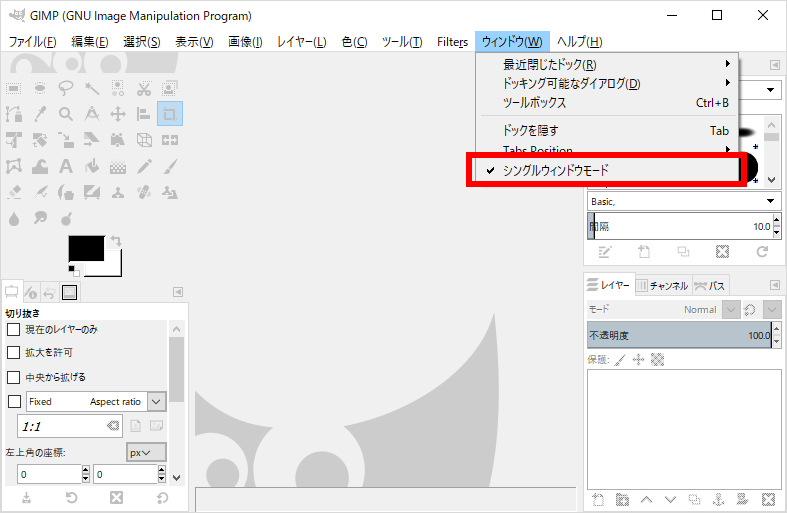Viewport: 787px width, 513px height.
Task: Adjust the 不透明度 opacity slider
Action: (680, 335)
